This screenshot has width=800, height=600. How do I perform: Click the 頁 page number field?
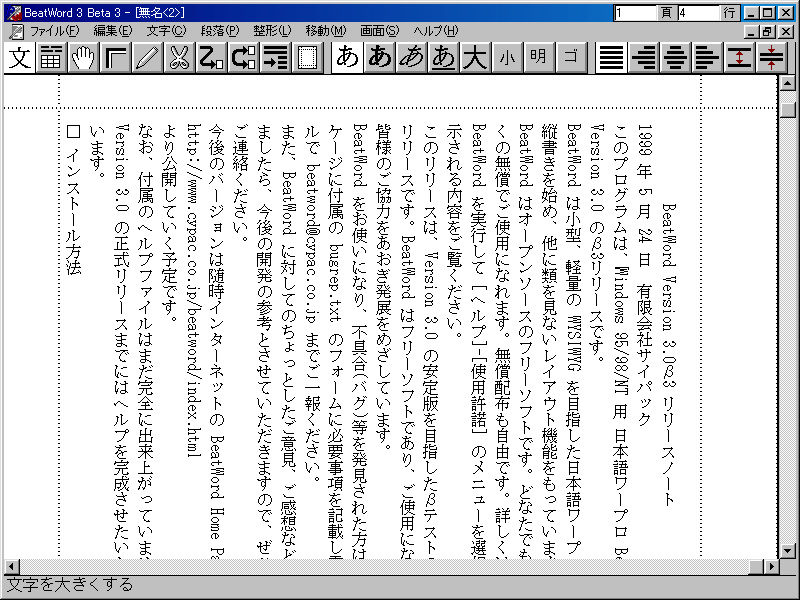(x=635, y=13)
